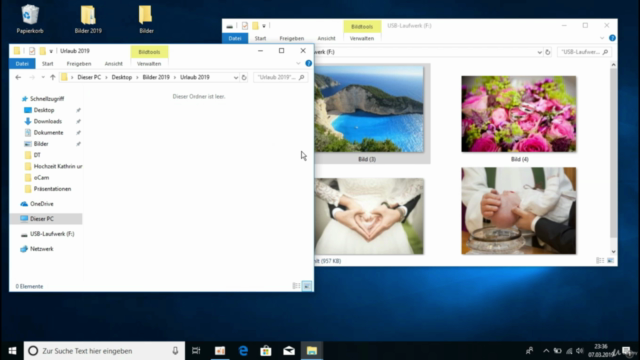
Task: Select USB-Laufwerk (F:) in navigation pane
Action: point(52,234)
